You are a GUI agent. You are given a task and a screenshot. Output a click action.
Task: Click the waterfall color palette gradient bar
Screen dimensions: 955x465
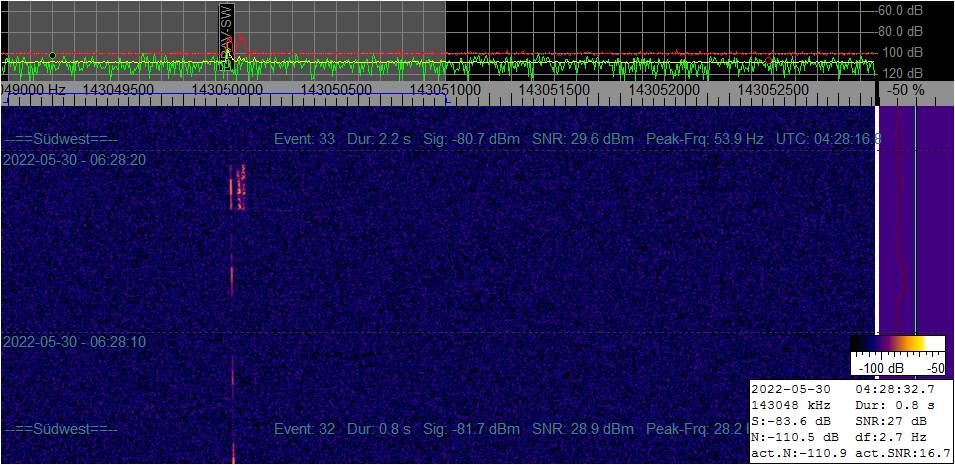(x=898, y=344)
